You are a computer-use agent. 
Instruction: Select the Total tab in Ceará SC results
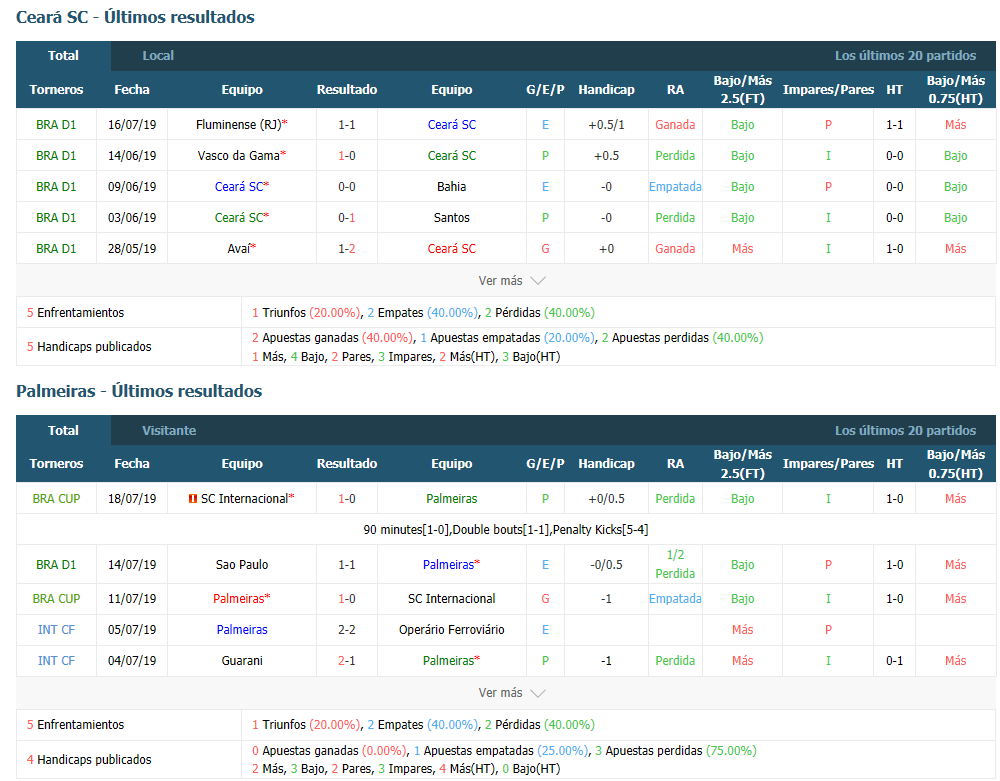pyautogui.click(x=63, y=55)
